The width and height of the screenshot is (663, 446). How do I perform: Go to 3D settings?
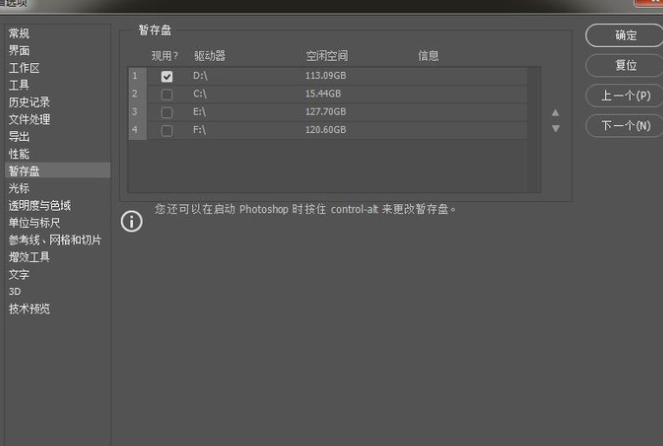pos(15,292)
